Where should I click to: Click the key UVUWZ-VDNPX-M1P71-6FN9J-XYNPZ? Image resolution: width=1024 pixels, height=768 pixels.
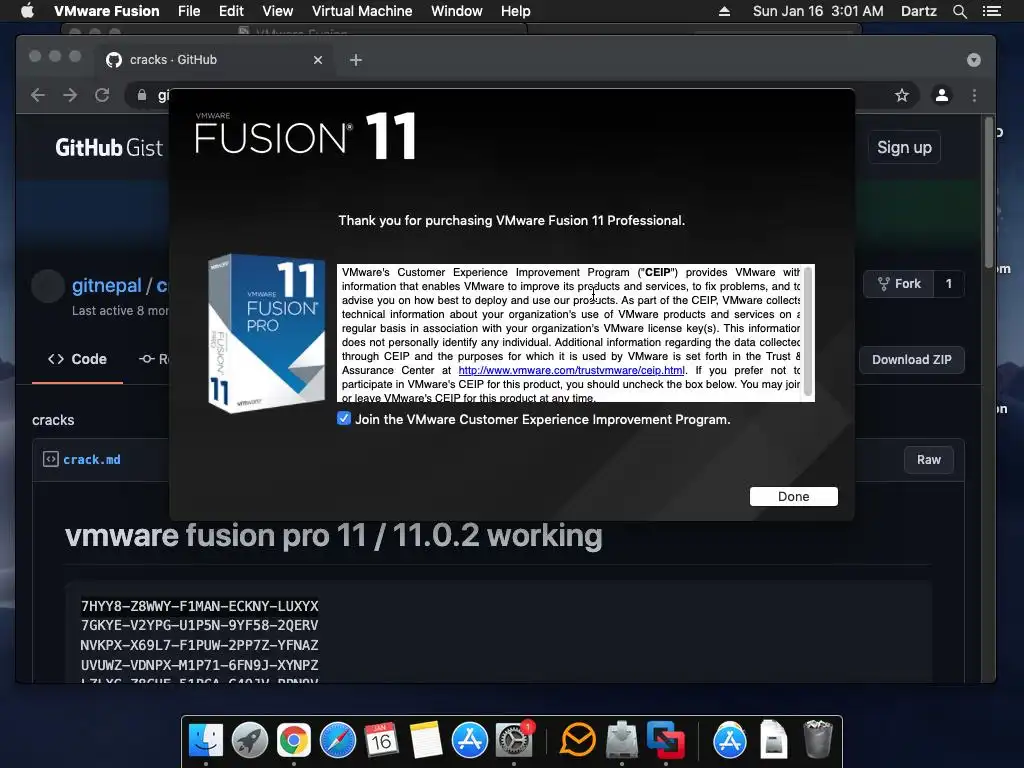(x=199, y=665)
